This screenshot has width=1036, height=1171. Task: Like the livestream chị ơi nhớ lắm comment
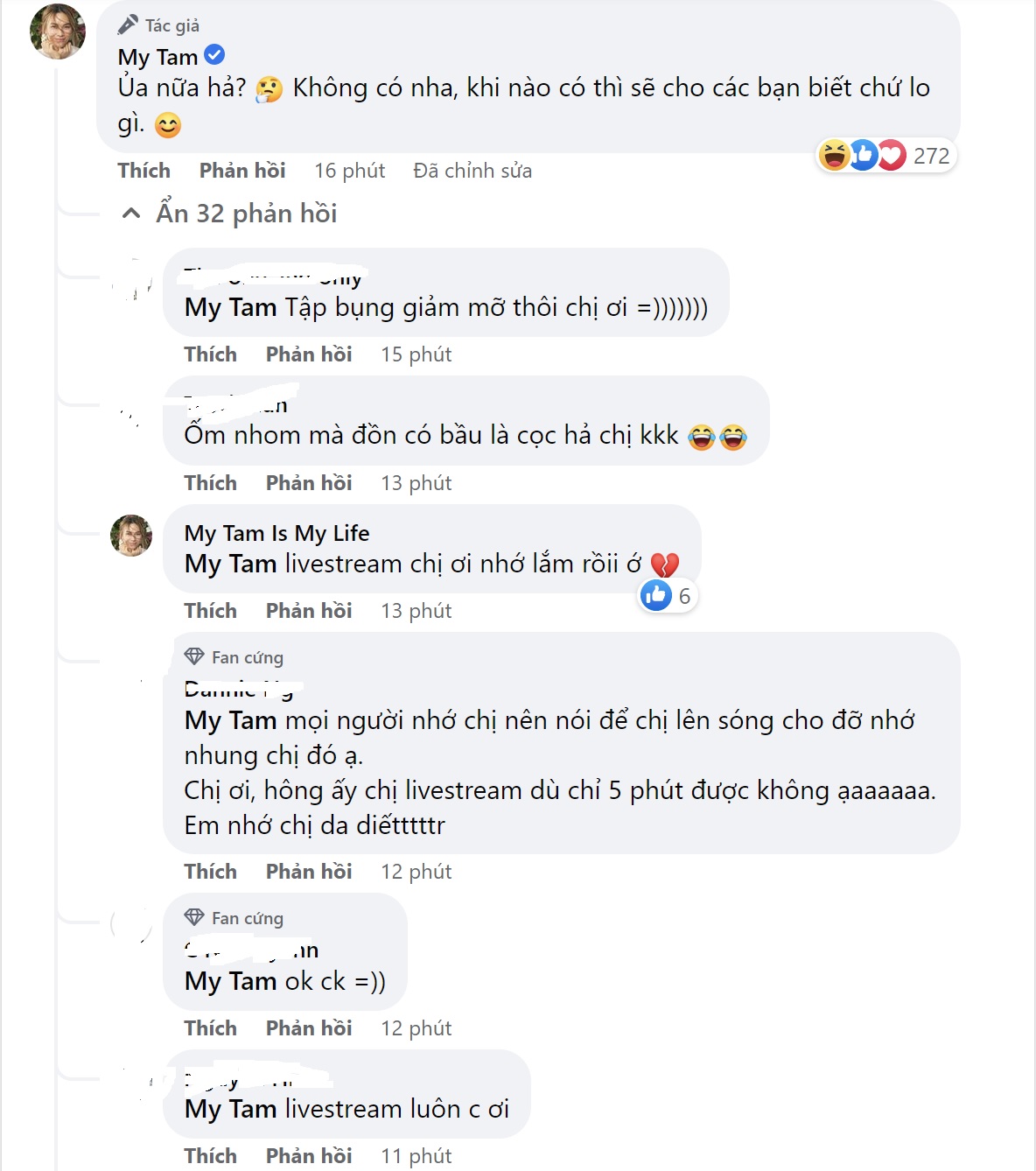(211, 611)
